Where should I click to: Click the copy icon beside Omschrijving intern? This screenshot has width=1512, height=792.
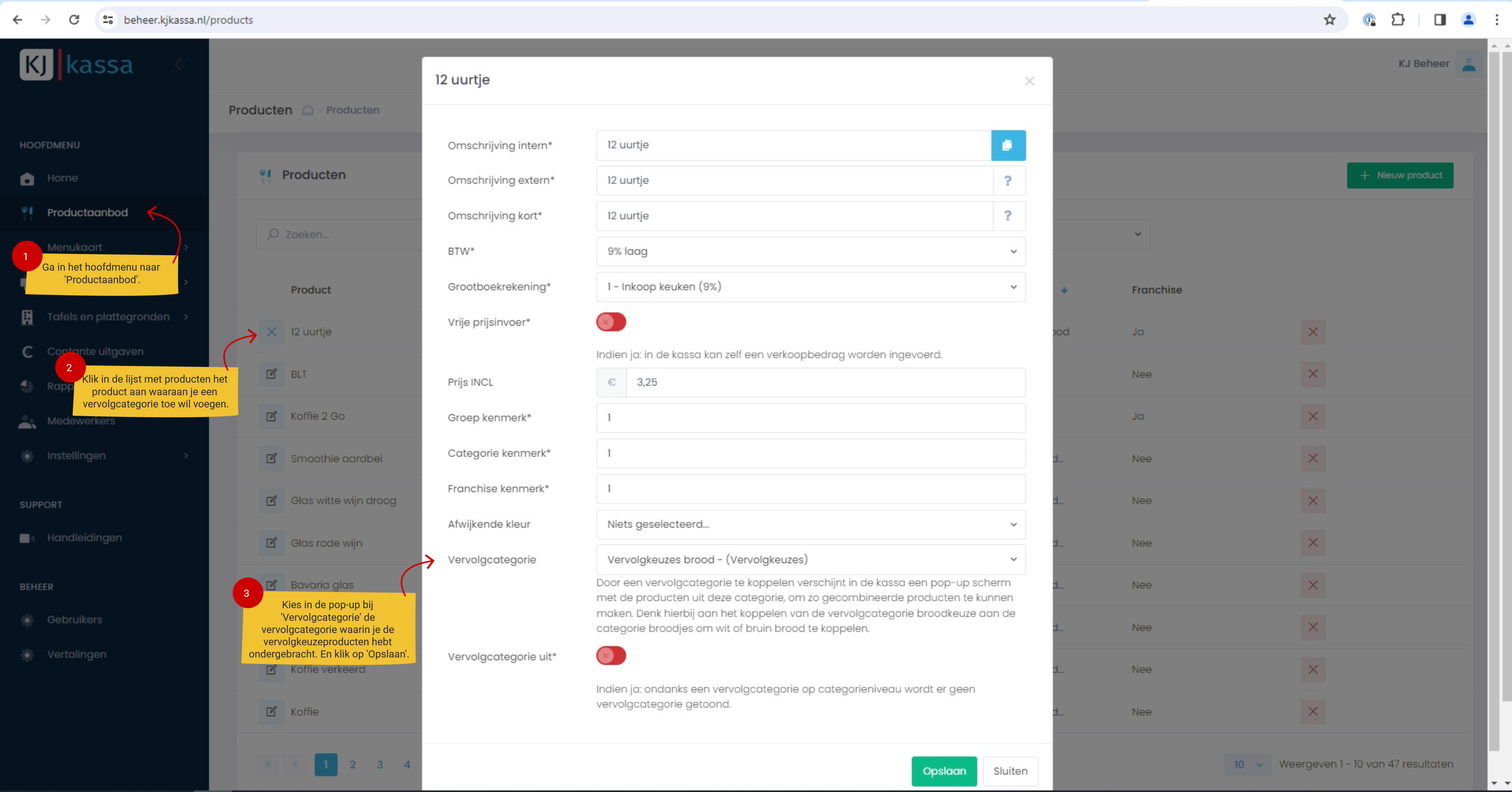click(x=1008, y=145)
